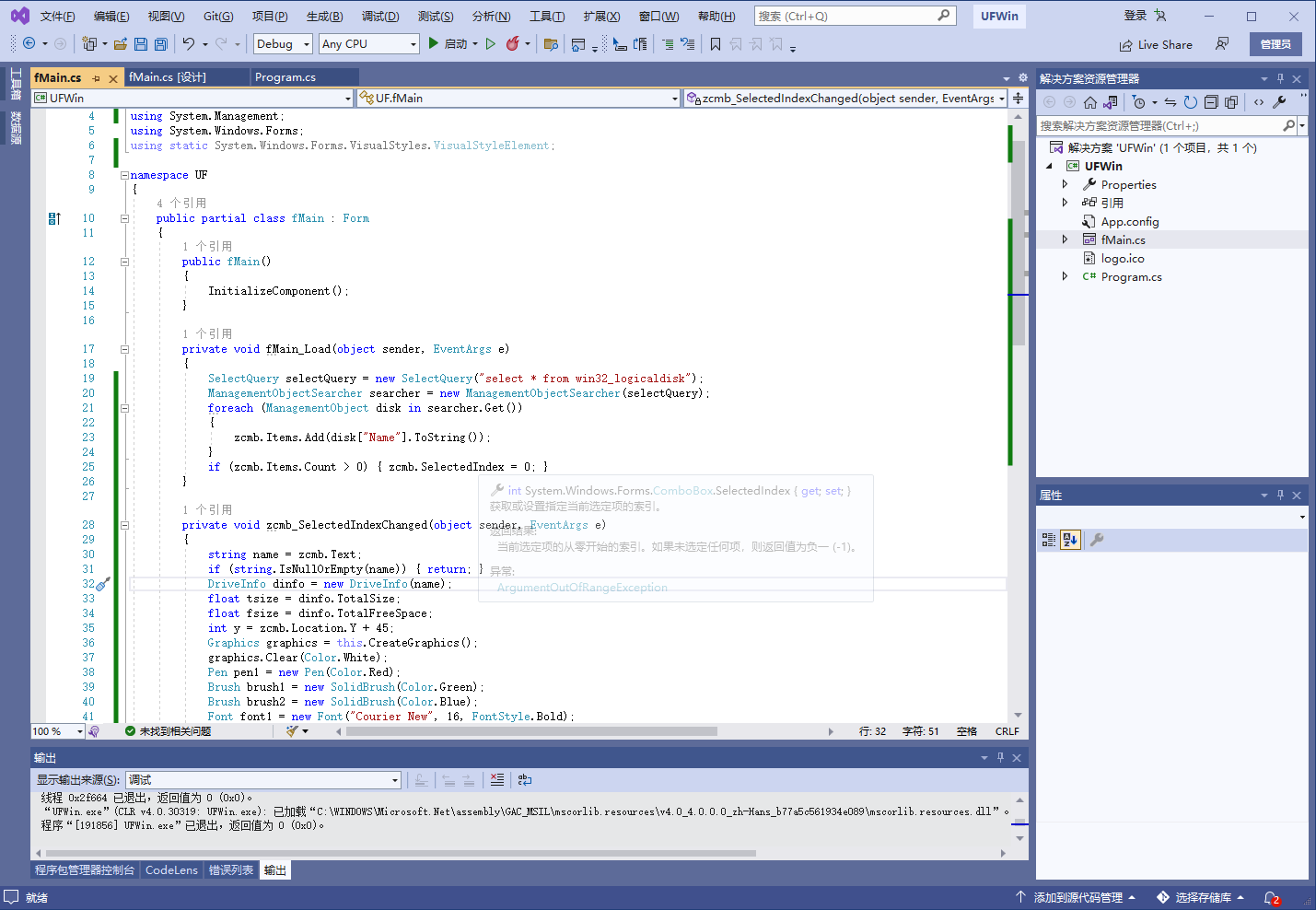Switch between solution and folder views icon
Viewport: 1316px width, 910px height.
click(x=1111, y=102)
